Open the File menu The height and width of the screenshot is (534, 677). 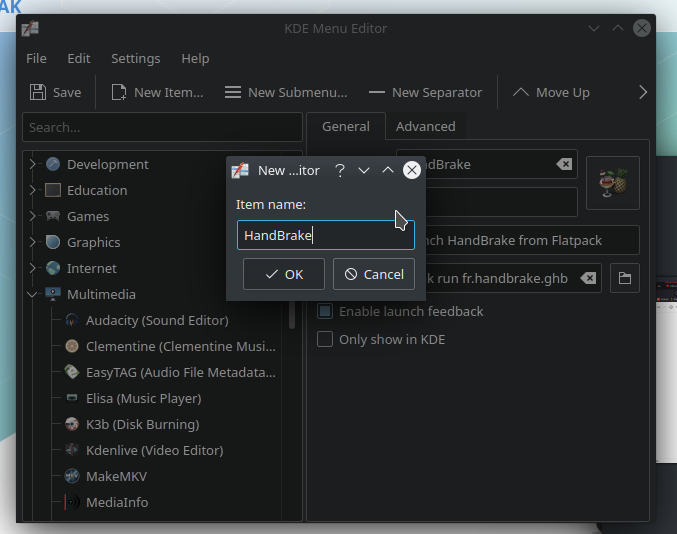pyautogui.click(x=36, y=58)
